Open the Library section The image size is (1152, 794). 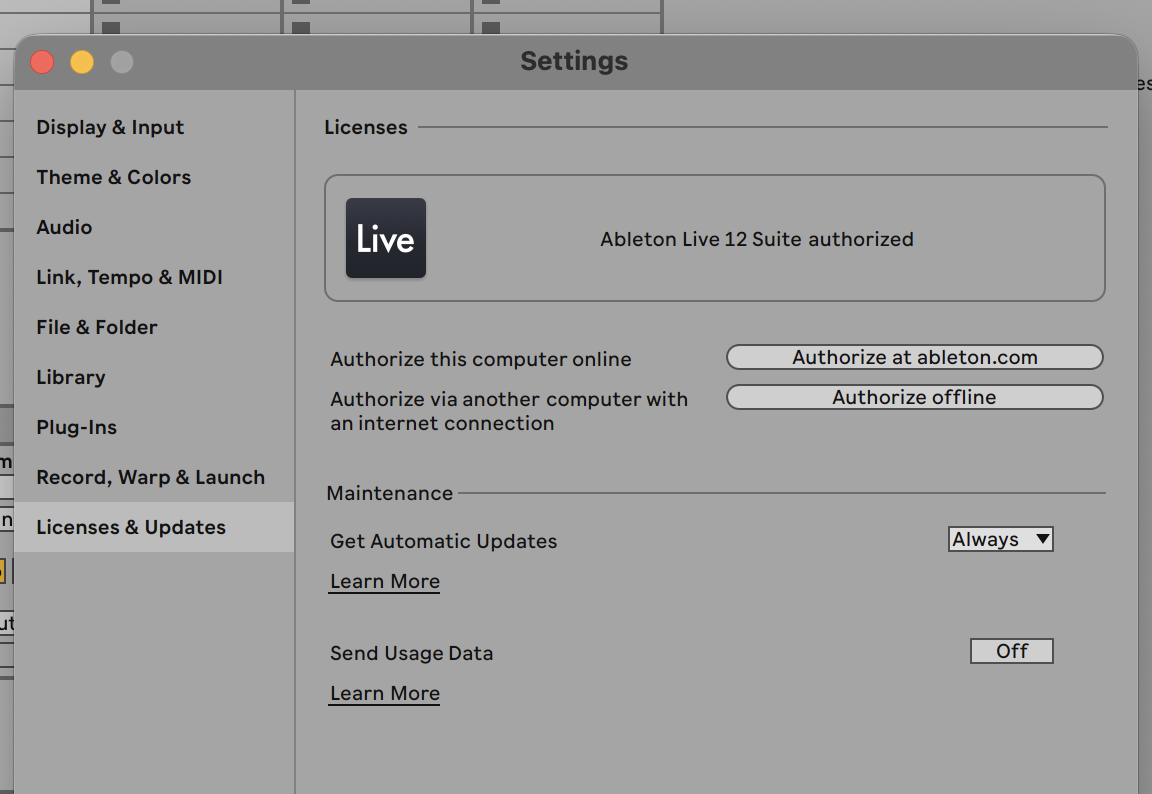click(x=70, y=377)
